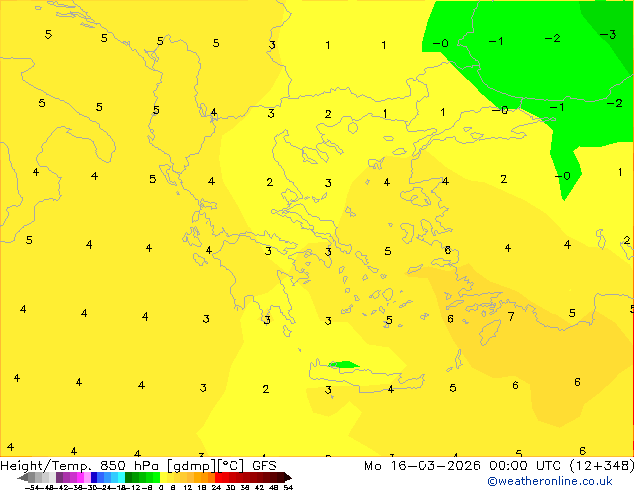Click the '[gdmp]' unit label
Image resolution: width=634 pixels, height=490 pixels.
192,466
